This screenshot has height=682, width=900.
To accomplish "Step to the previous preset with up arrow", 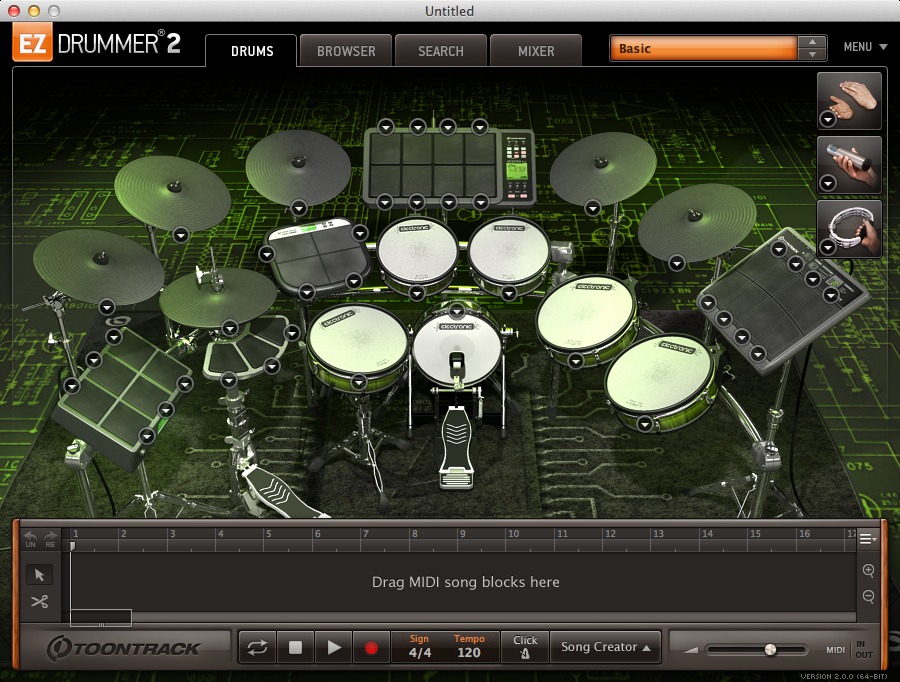I will pos(812,42).
